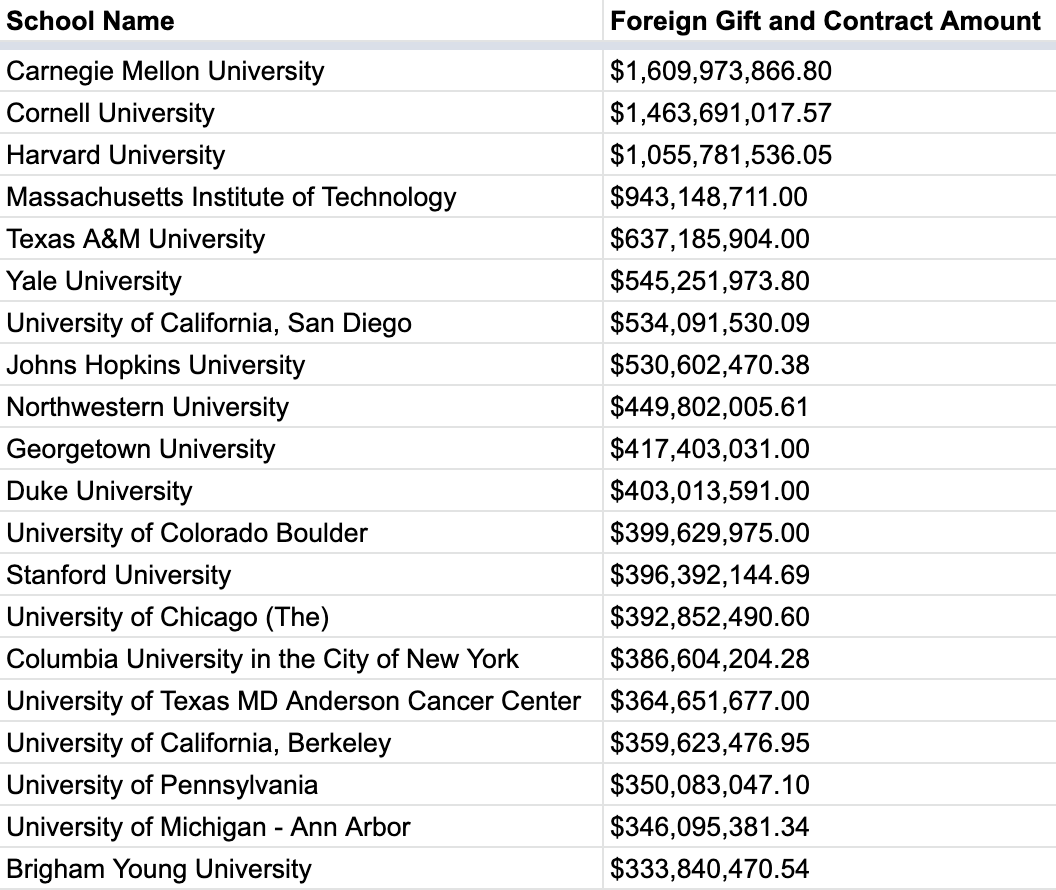The height and width of the screenshot is (890, 1056).
Task: Click the $346,095,381.34 amount cell
Action: point(710,827)
